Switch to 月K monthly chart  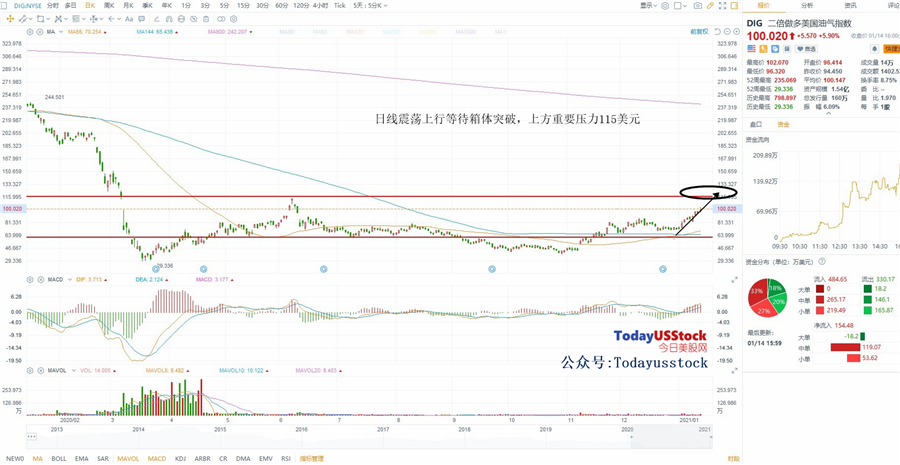[128, 6]
